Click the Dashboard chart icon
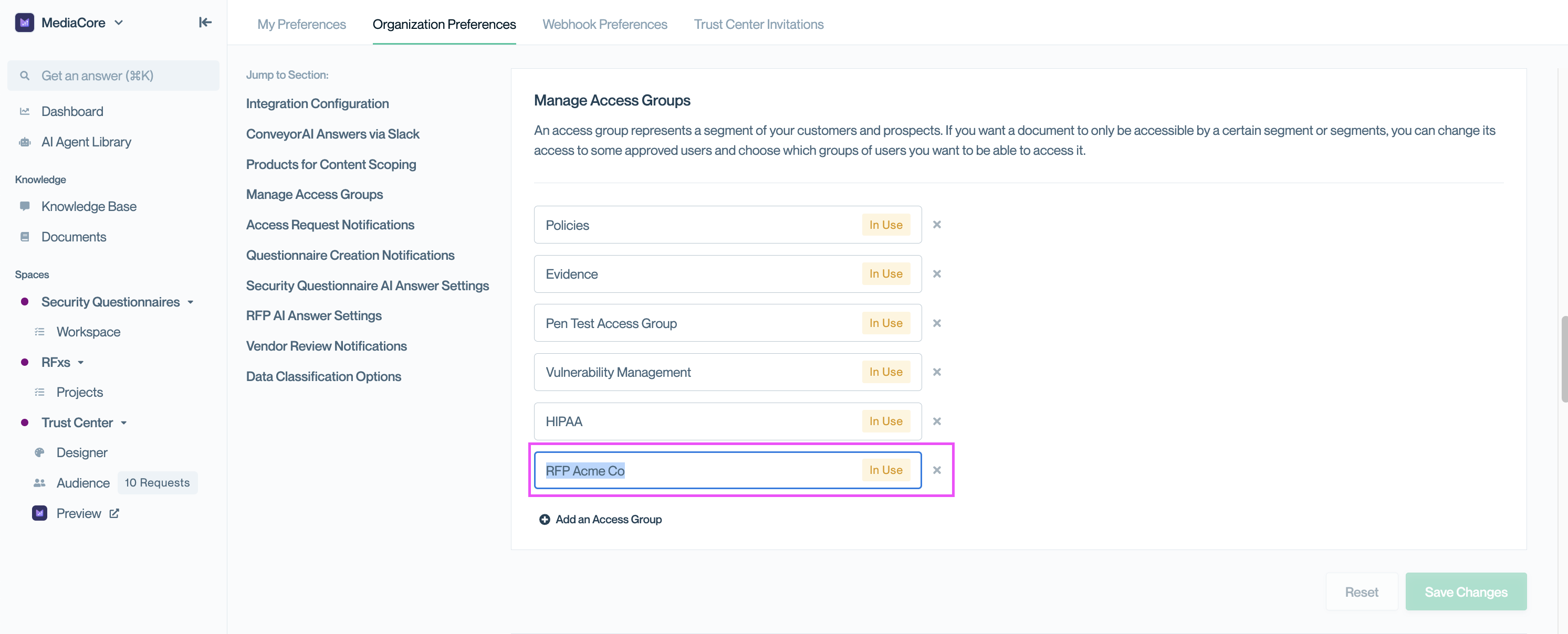Viewport: 1568px width, 634px height. point(25,111)
